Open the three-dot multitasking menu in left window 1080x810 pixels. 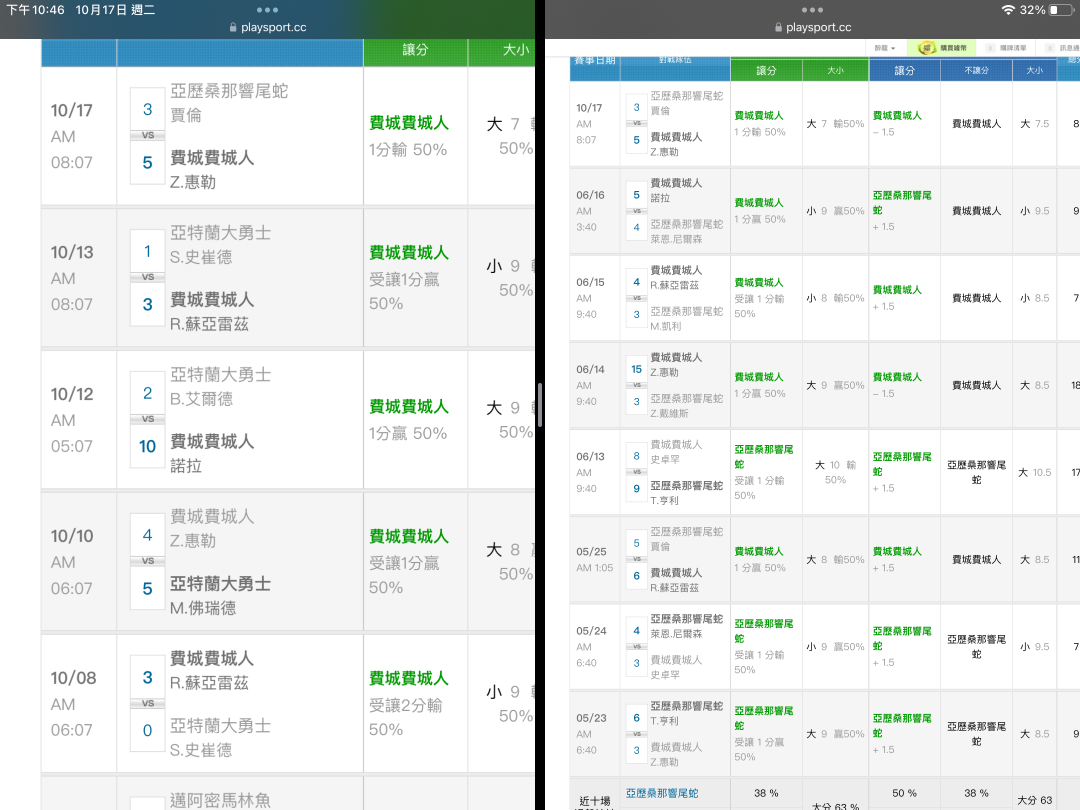(x=267, y=10)
